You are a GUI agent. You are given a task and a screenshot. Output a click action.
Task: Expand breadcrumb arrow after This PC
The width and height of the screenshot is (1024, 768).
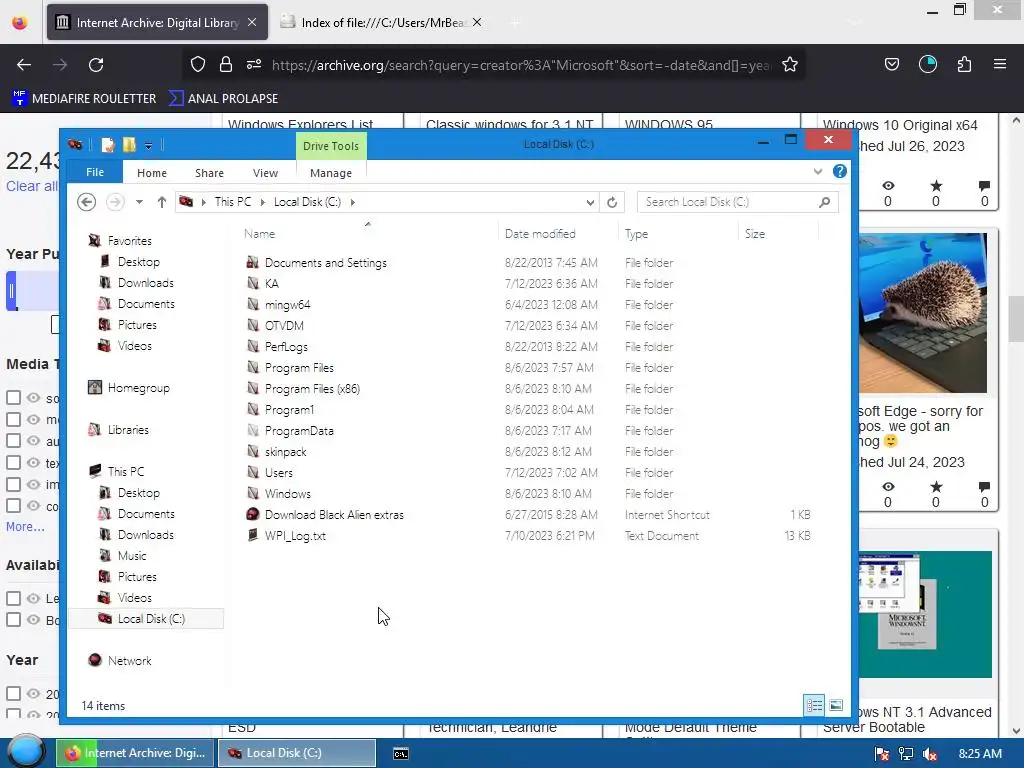[x=263, y=202]
